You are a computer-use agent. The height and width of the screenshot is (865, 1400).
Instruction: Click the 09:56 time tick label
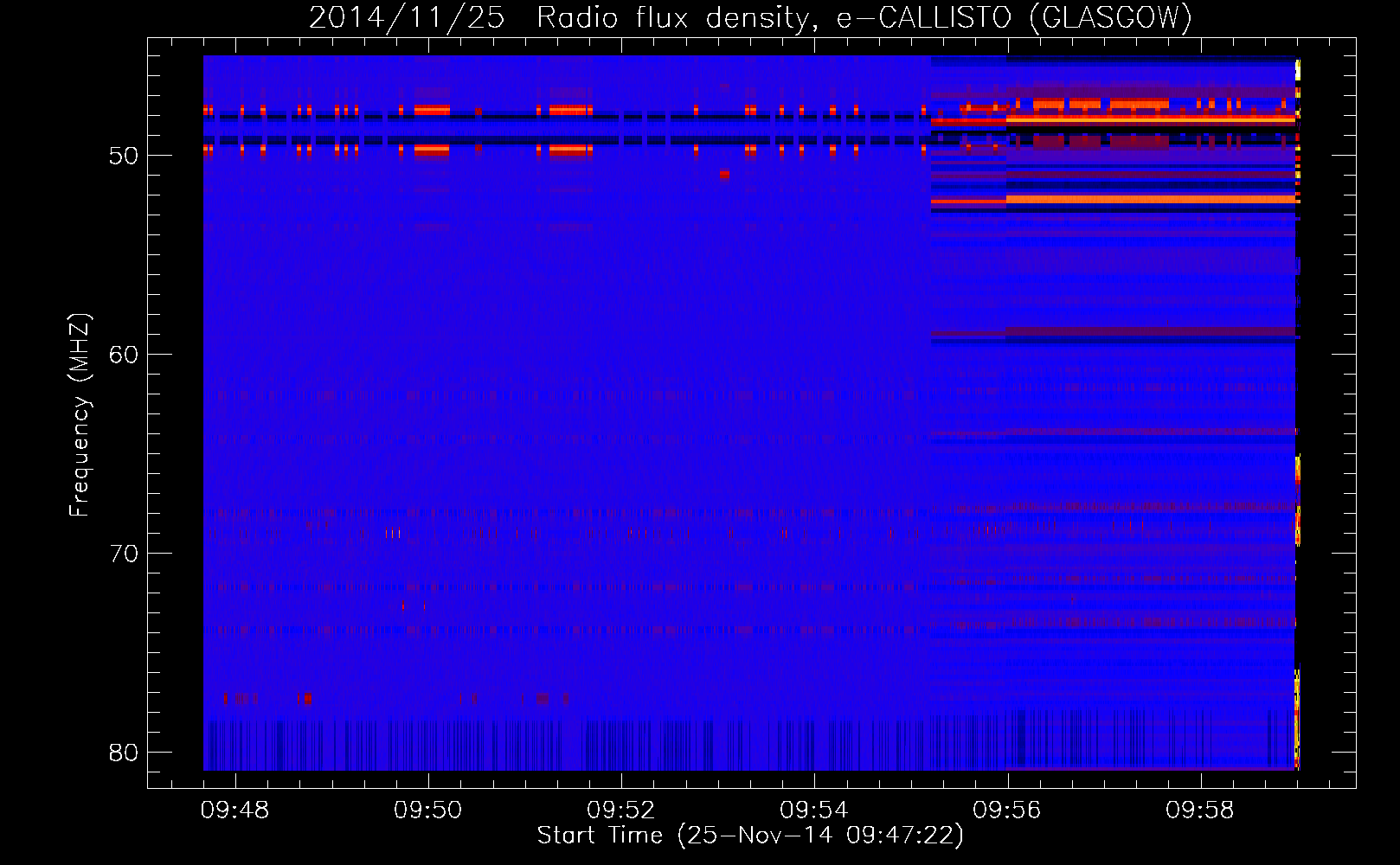[x=1007, y=811]
